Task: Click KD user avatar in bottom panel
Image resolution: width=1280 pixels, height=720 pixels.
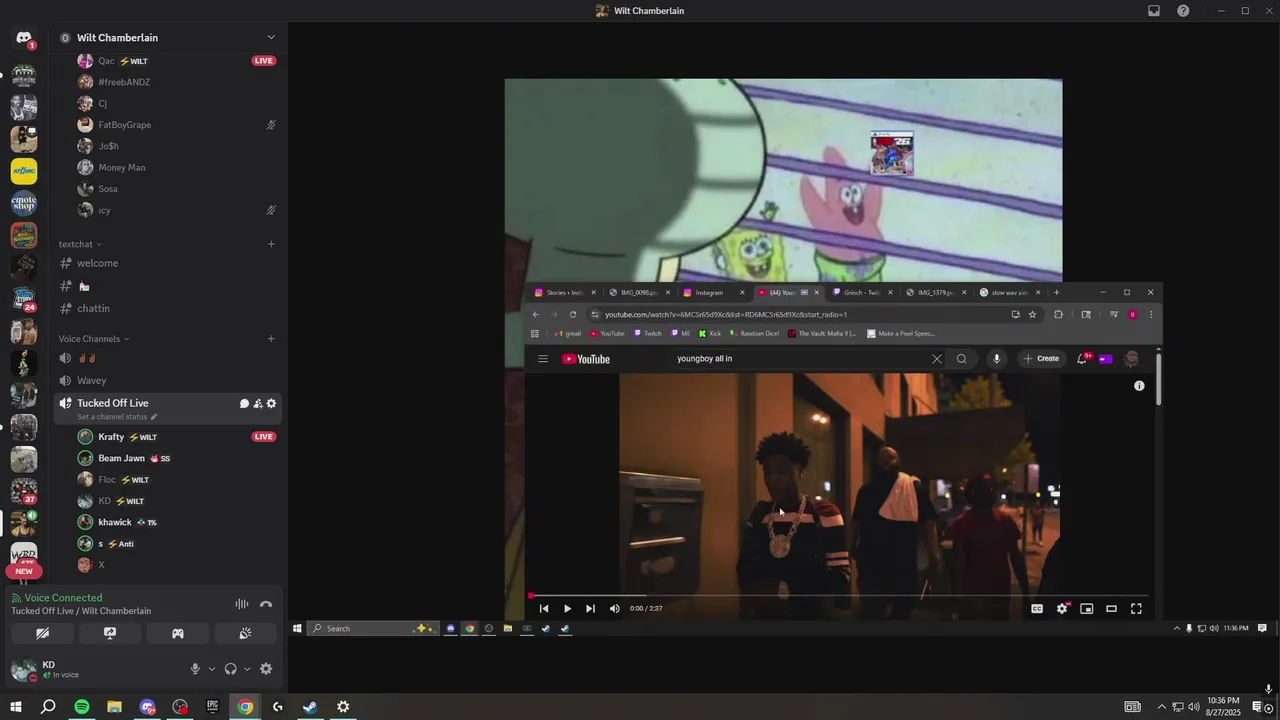Action: click(23, 669)
